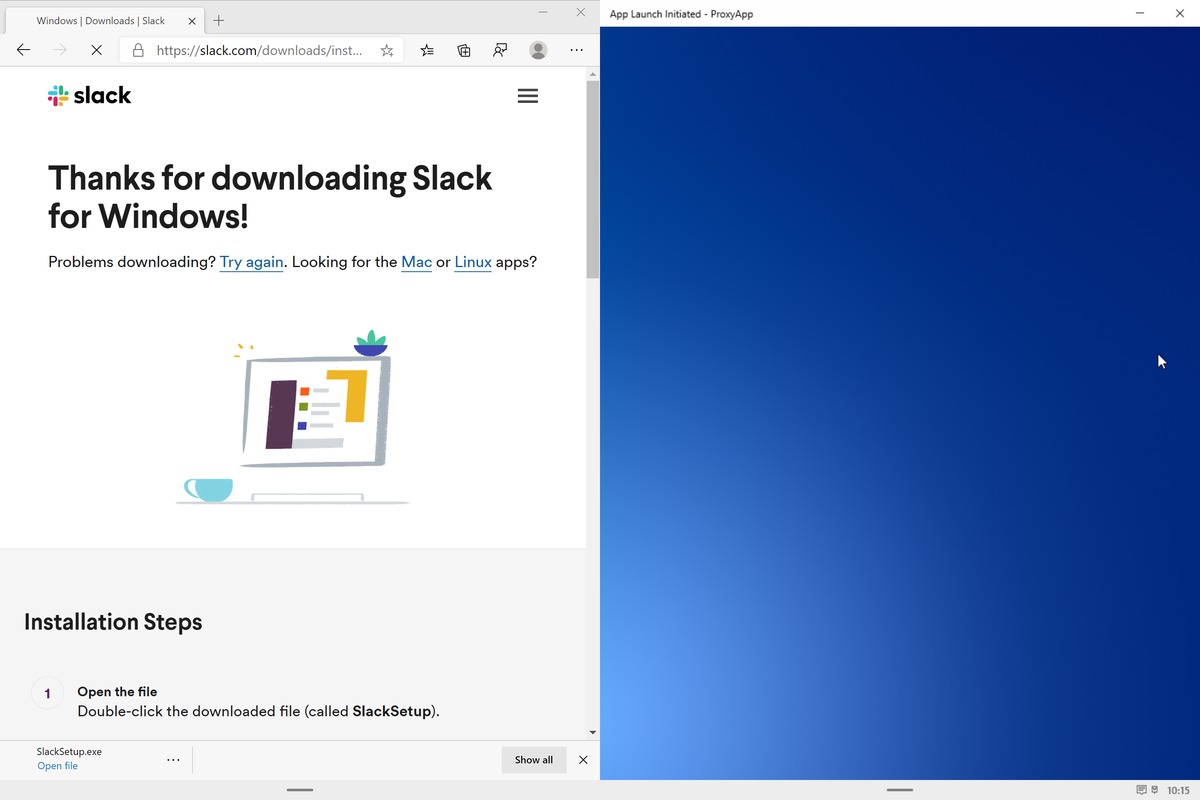Open Edge Settings and more menu
The height and width of the screenshot is (800, 1200).
click(576, 50)
